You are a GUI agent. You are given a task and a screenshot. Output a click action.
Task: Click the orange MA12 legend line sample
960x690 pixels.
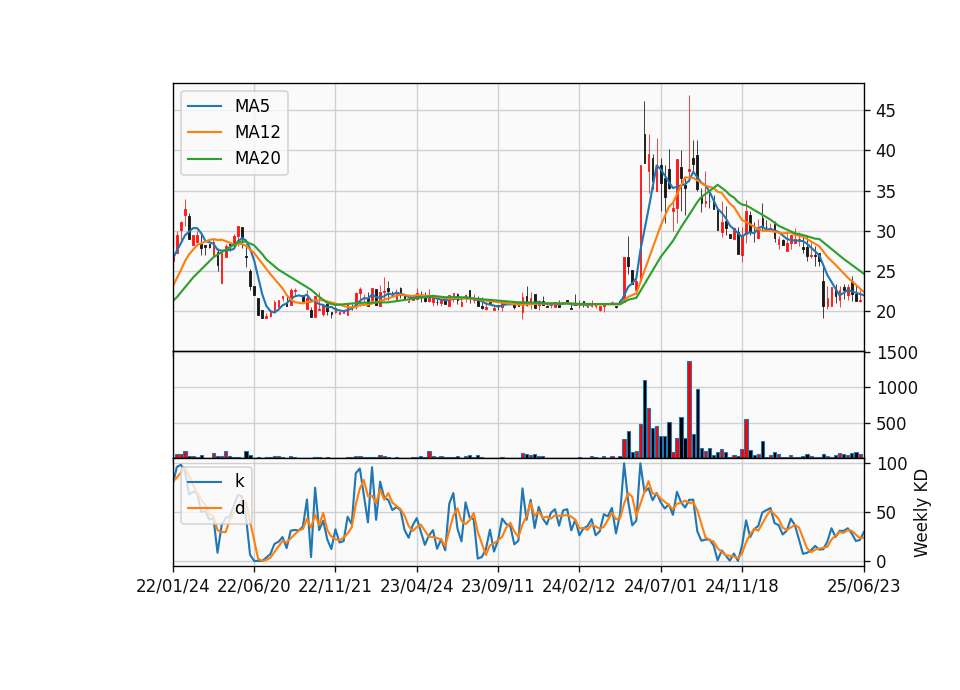tap(205, 132)
